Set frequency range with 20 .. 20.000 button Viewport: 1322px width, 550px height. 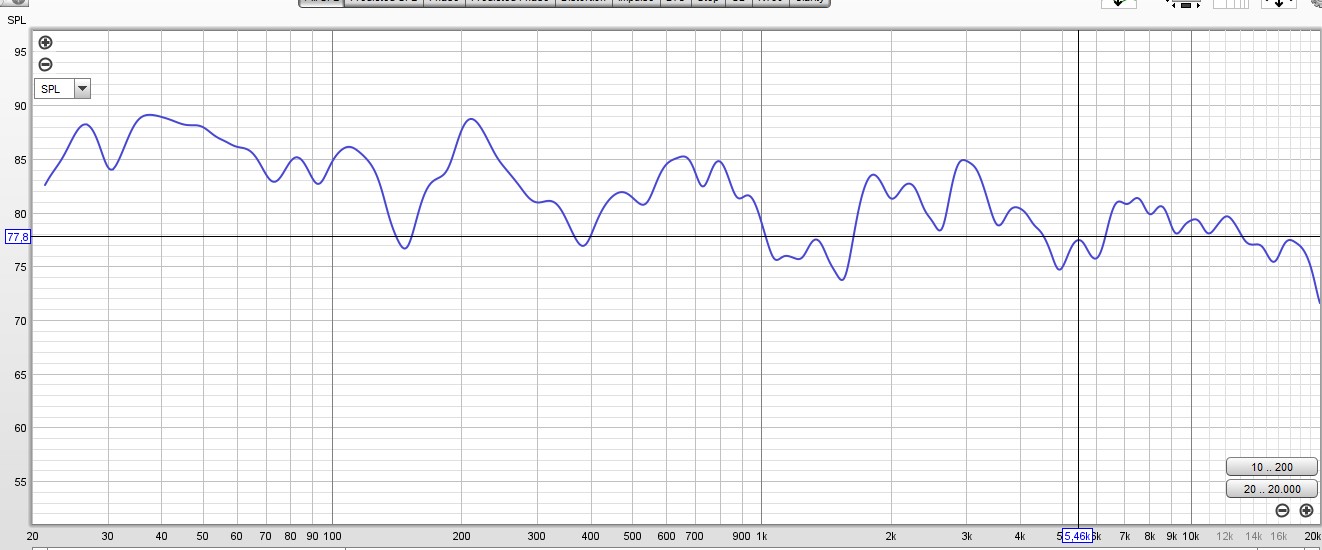pyautogui.click(x=1271, y=489)
